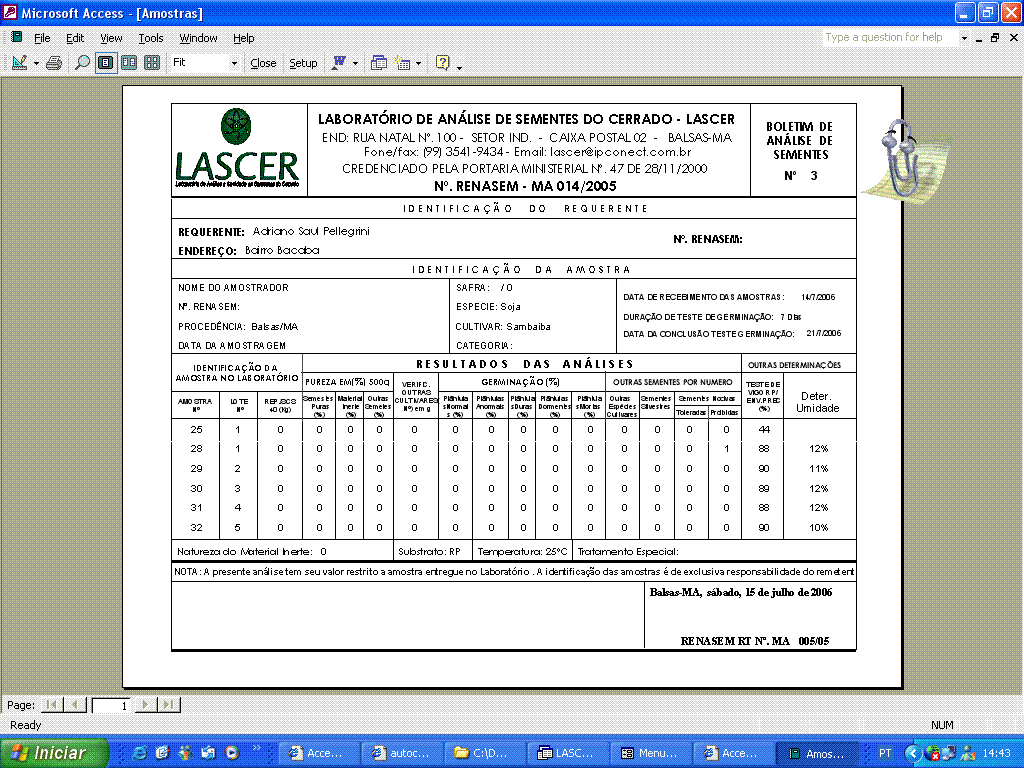Publish report with Office Links Word icon
The image size is (1024, 768).
[338, 63]
